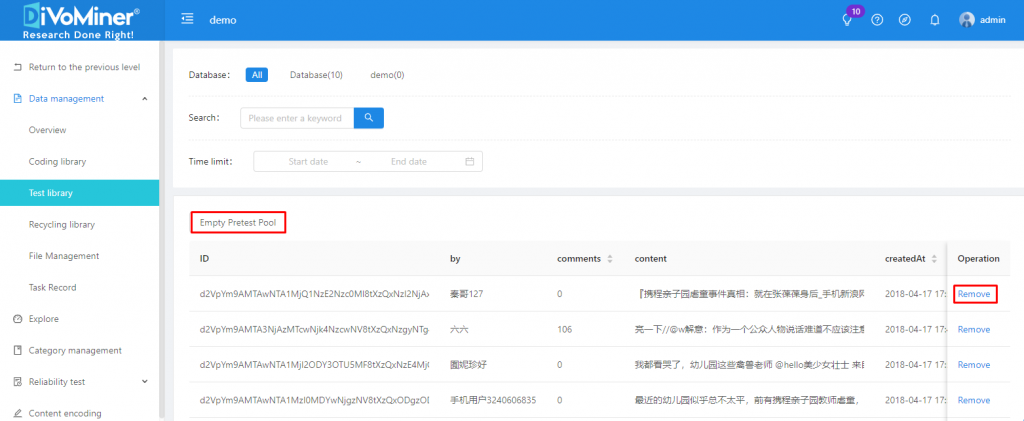Remove the first row entry by 秦哥127
The image size is (1024, 421).
[973, 294]
